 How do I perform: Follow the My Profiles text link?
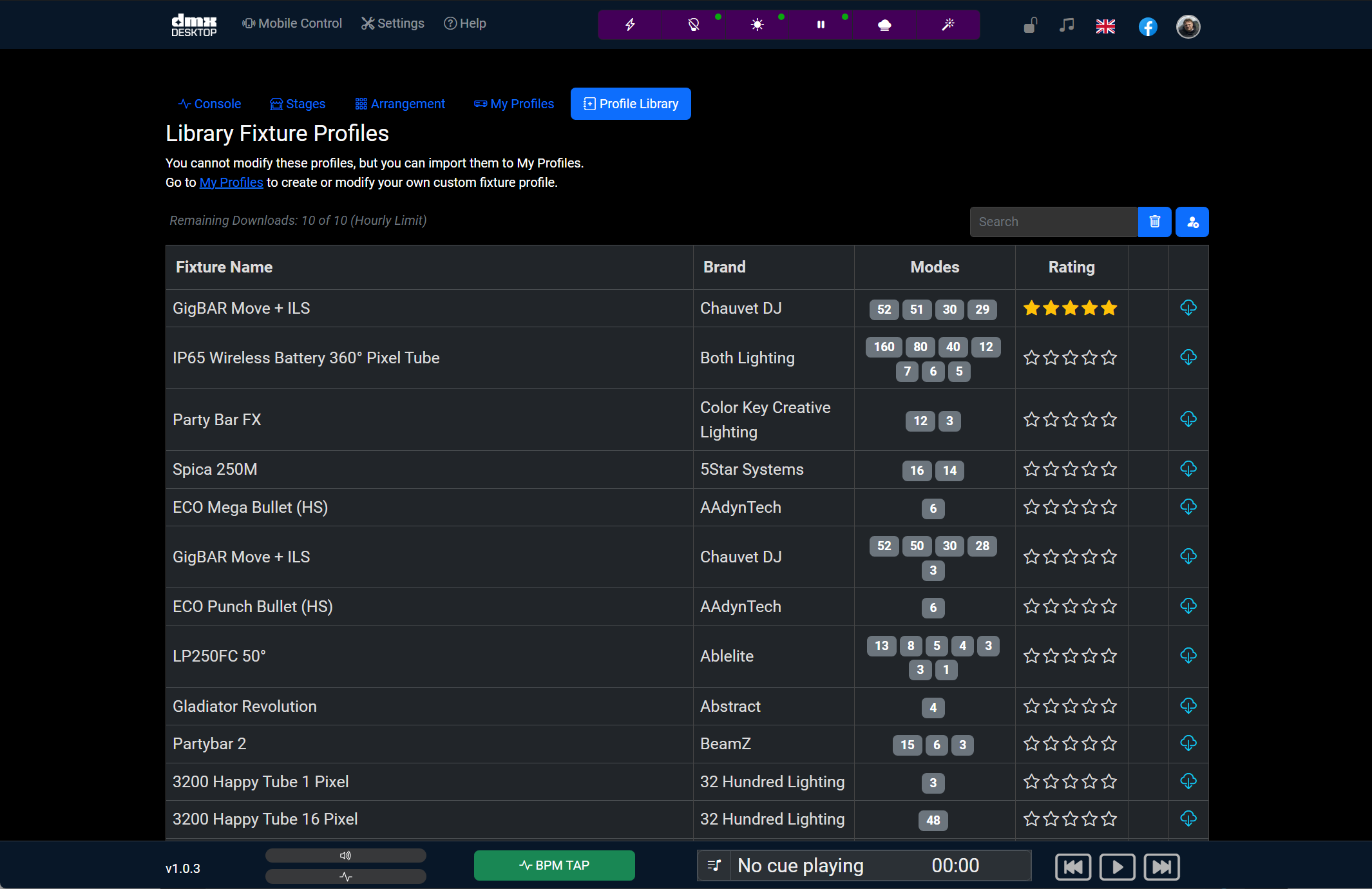231,182
